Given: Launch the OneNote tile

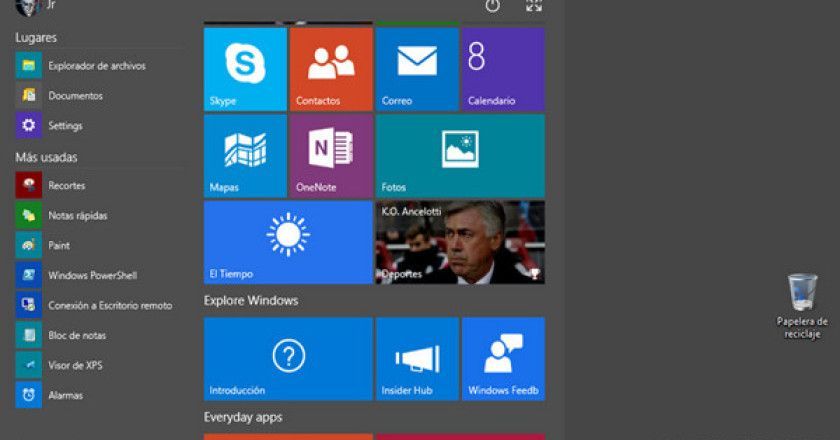Looking at the screenshot, I should [x=331, y=156].
